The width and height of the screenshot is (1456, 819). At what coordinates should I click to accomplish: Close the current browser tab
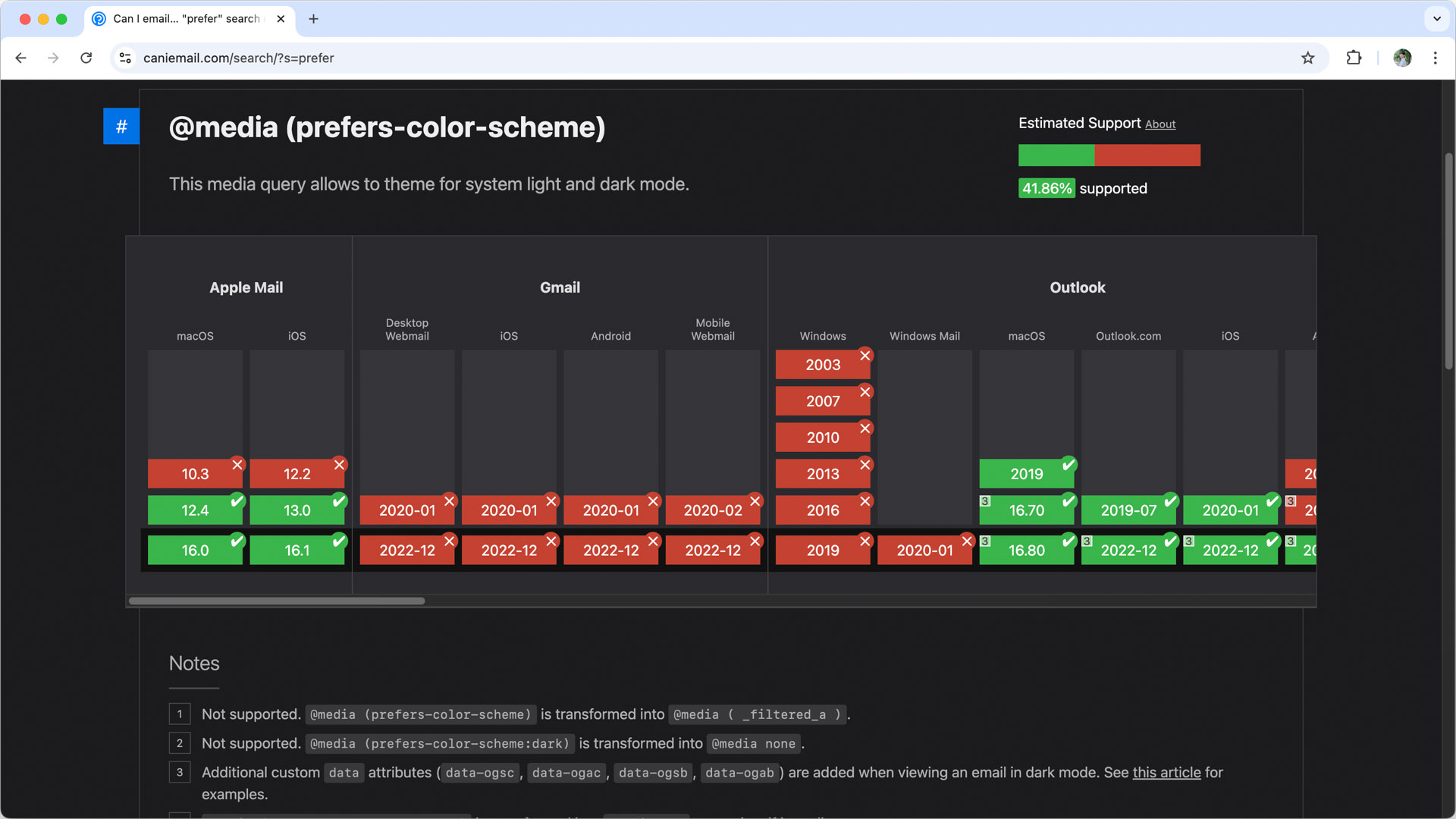tap(281, 19)
